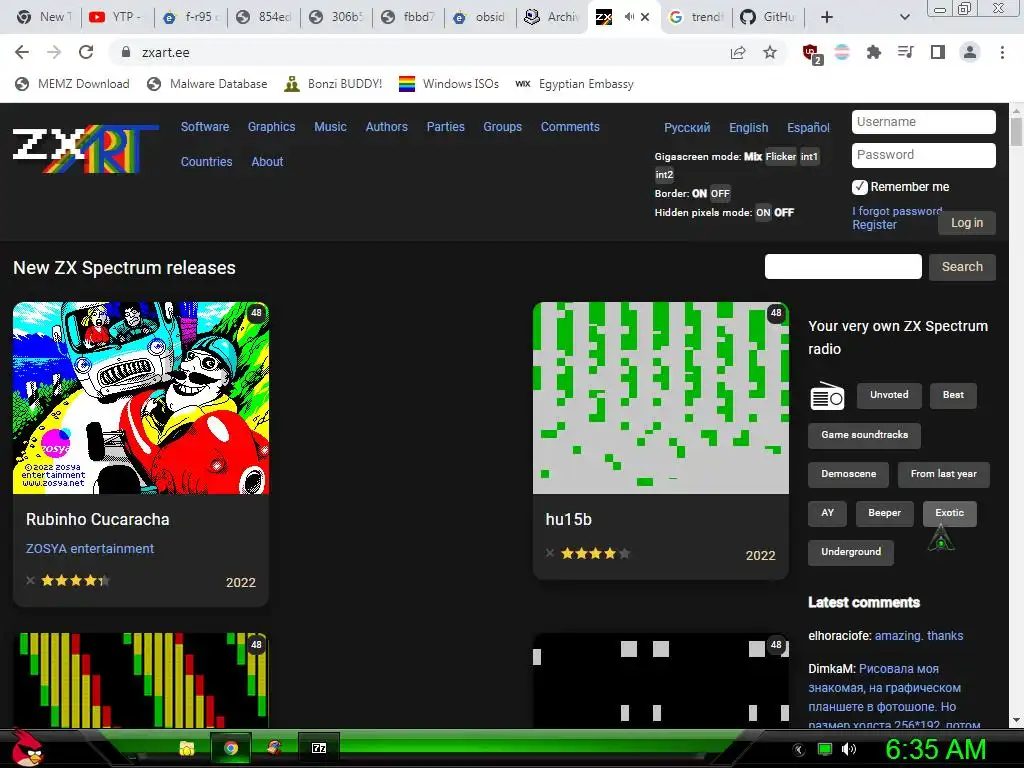Go back with the browser back arrow
Viewport: 1024px width, 768px height.
click(22, 52)
